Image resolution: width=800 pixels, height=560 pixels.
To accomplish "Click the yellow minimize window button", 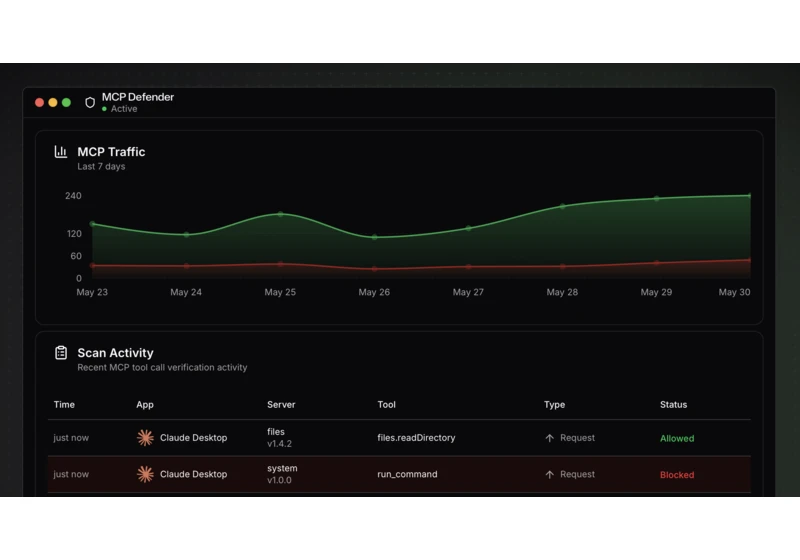I will click(x=53, y=103).
